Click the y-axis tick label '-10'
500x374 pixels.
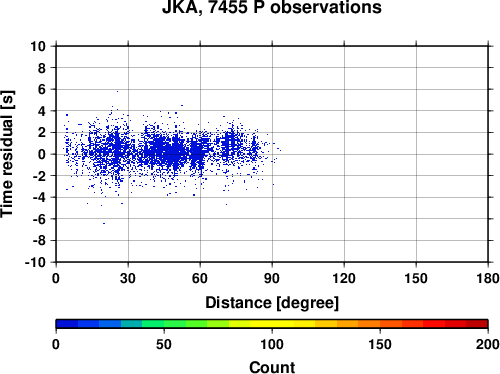coord(35,262)
